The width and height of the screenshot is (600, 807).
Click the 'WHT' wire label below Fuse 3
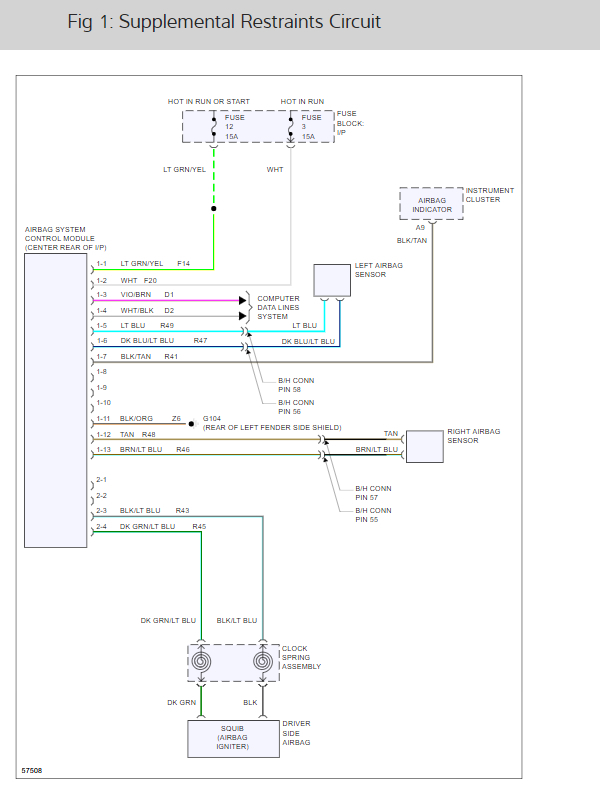coord(275,169)
